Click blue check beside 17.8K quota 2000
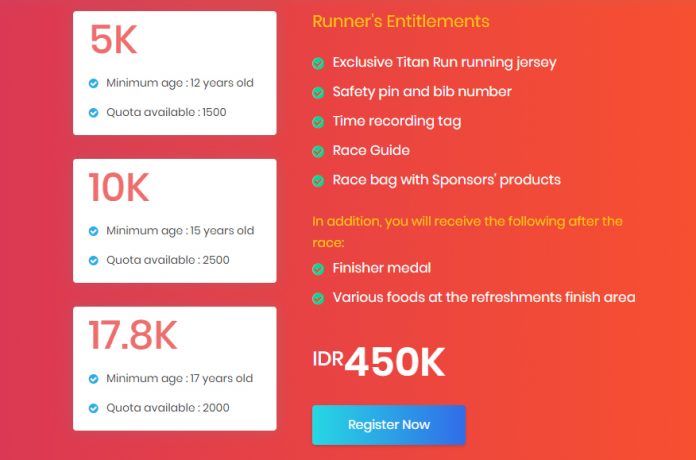The height and width of the screenshot is (460, 696). pyautogui.click(x=94, y=408)
